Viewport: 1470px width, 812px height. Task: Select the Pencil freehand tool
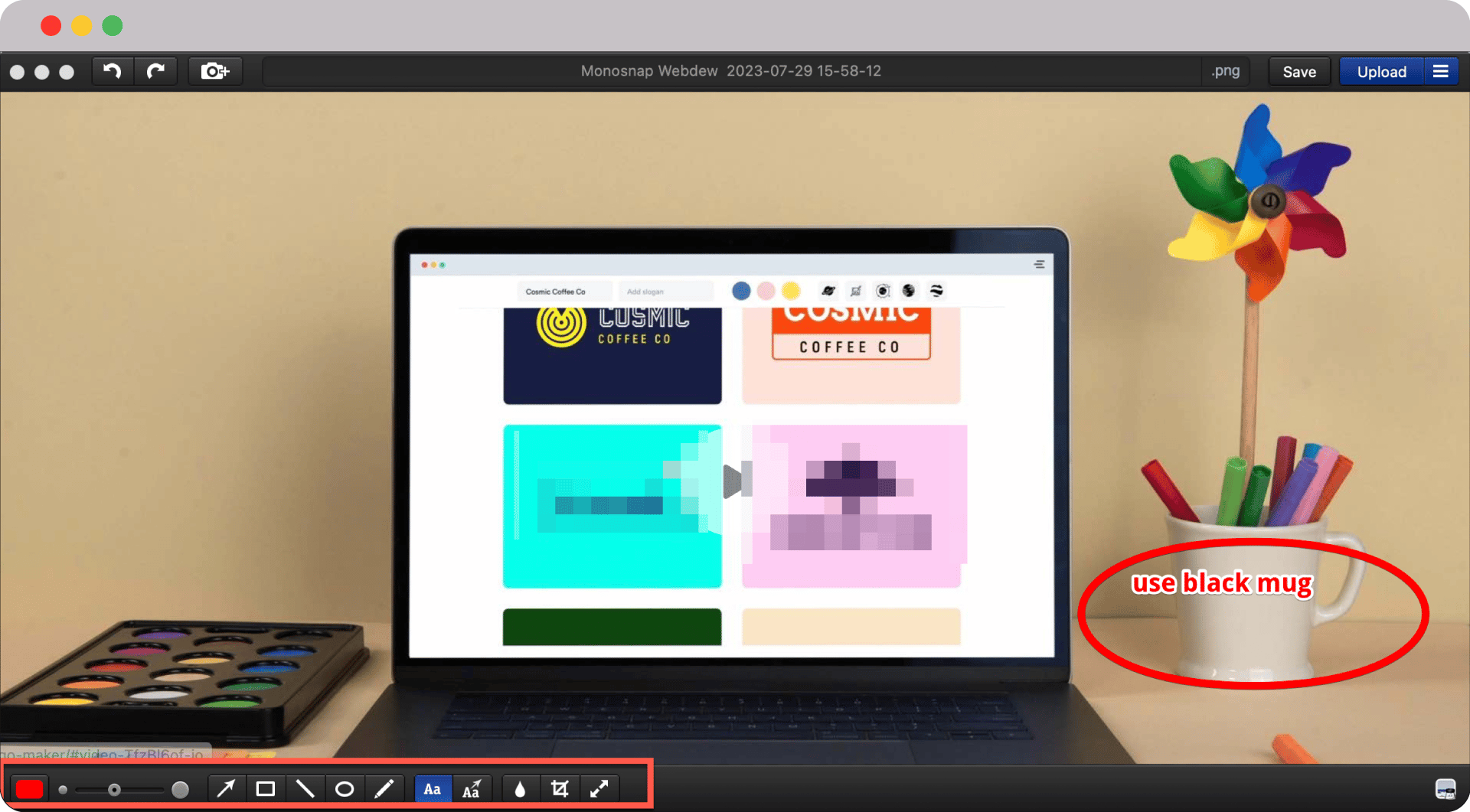384,788
